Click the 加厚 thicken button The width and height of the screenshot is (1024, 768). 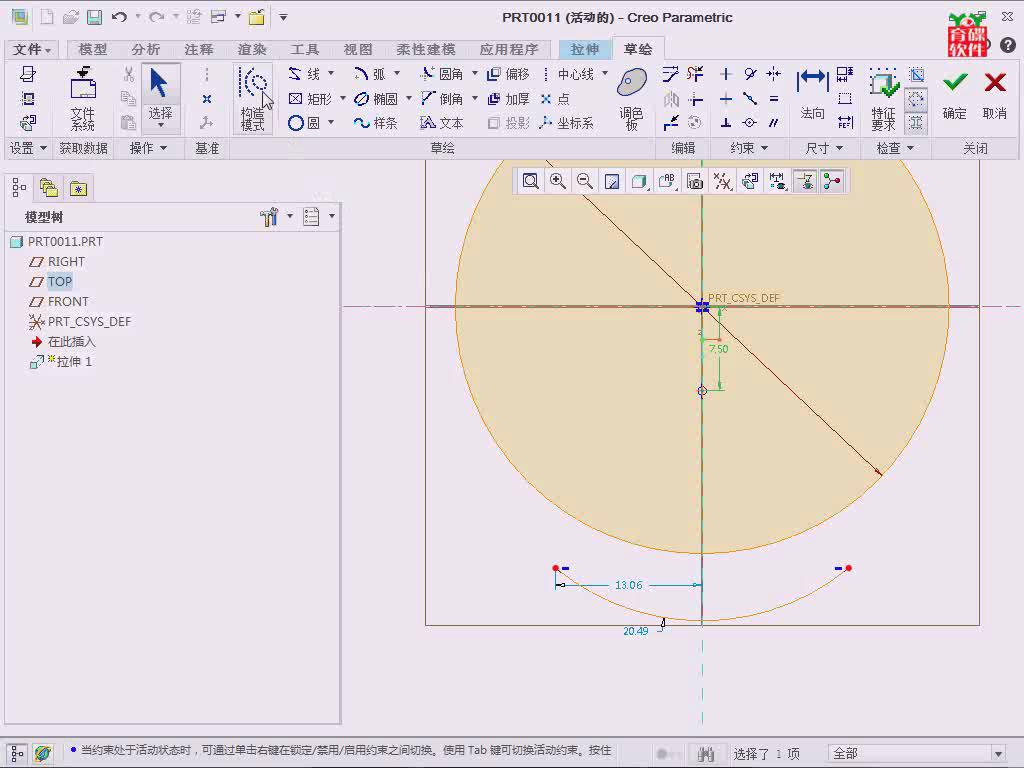509,99
